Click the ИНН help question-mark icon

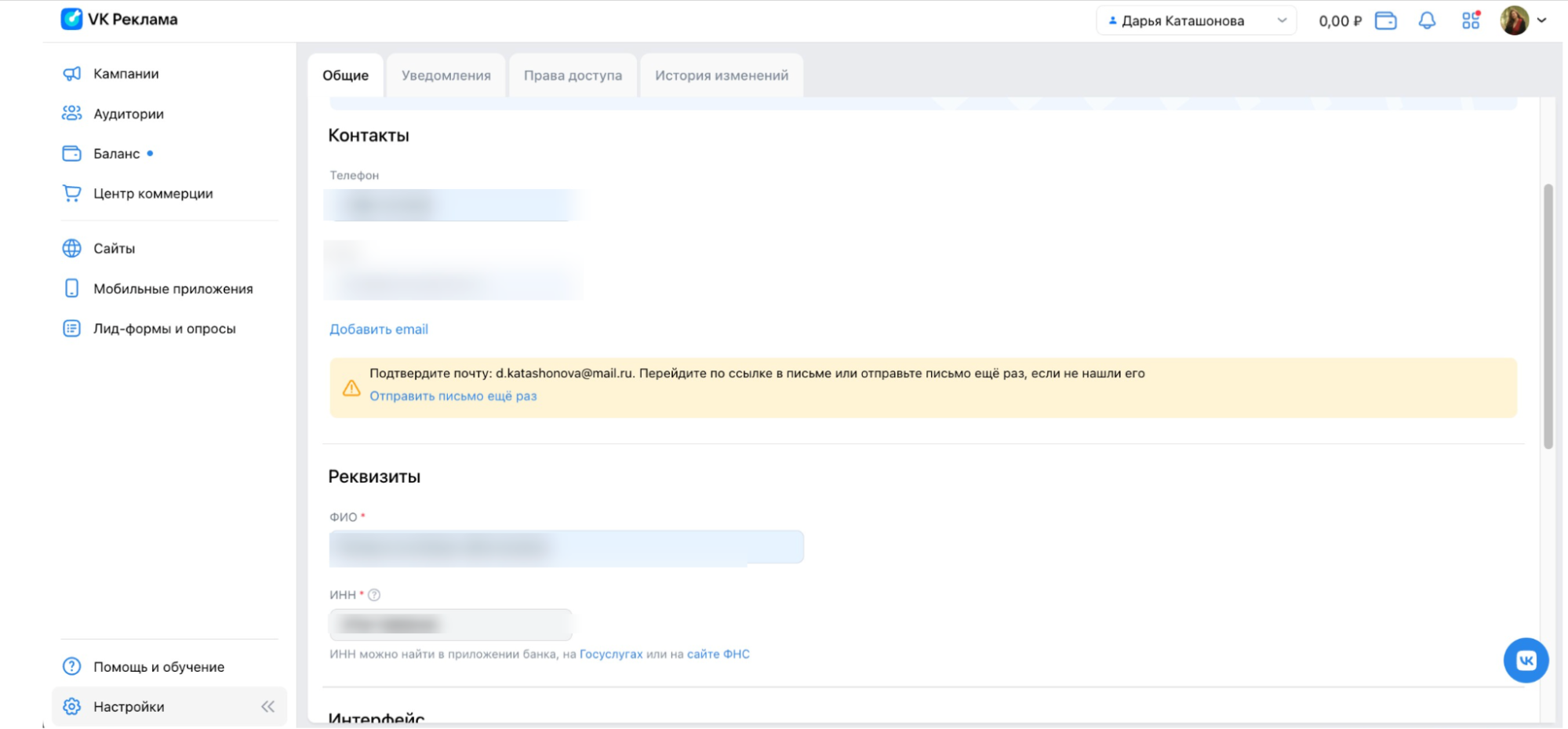[374, 595]
